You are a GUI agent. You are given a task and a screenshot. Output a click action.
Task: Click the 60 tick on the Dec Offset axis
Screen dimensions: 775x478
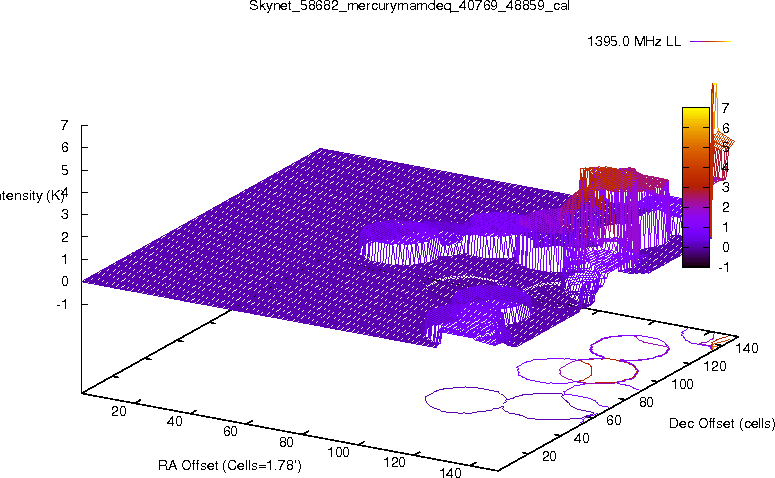click(x=613, y=420)
